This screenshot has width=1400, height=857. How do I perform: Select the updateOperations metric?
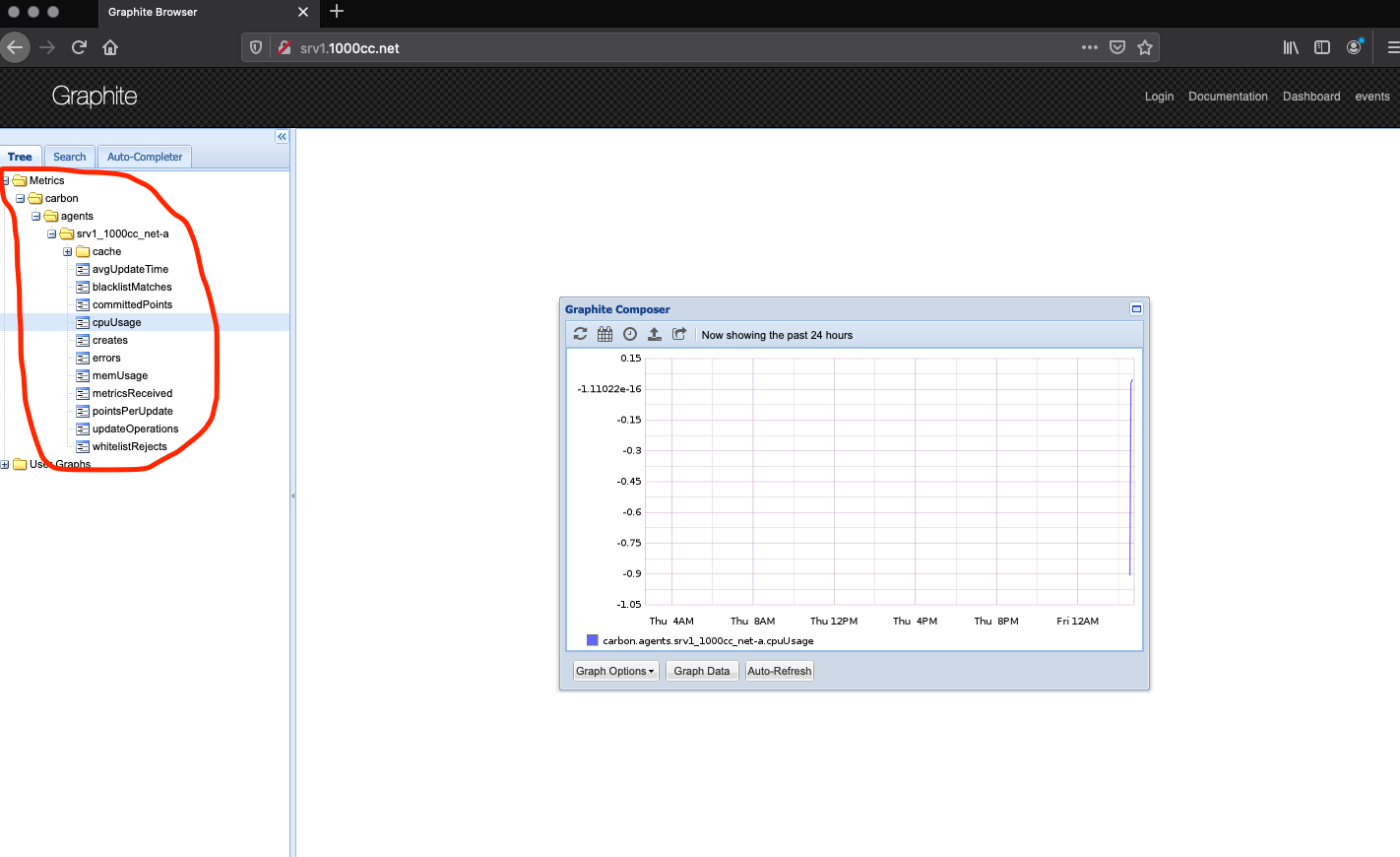pyautogui.click(x=136, y=429)
